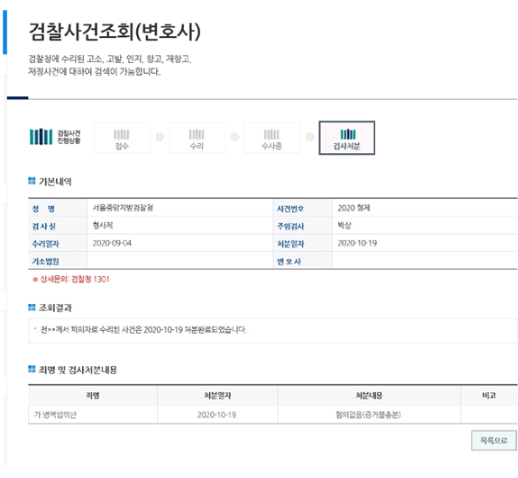Screen dimensions: 518x478
Task: Click the 목록으로 button
Action: (x=493, y=440)
